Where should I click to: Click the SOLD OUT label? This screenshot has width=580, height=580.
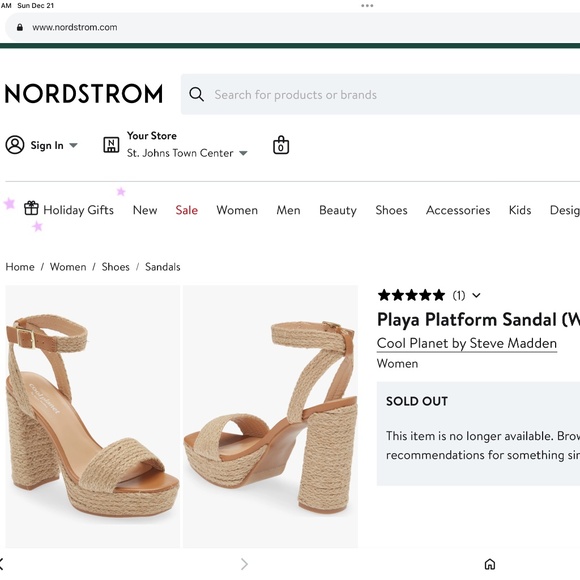(x=417, y=401)
